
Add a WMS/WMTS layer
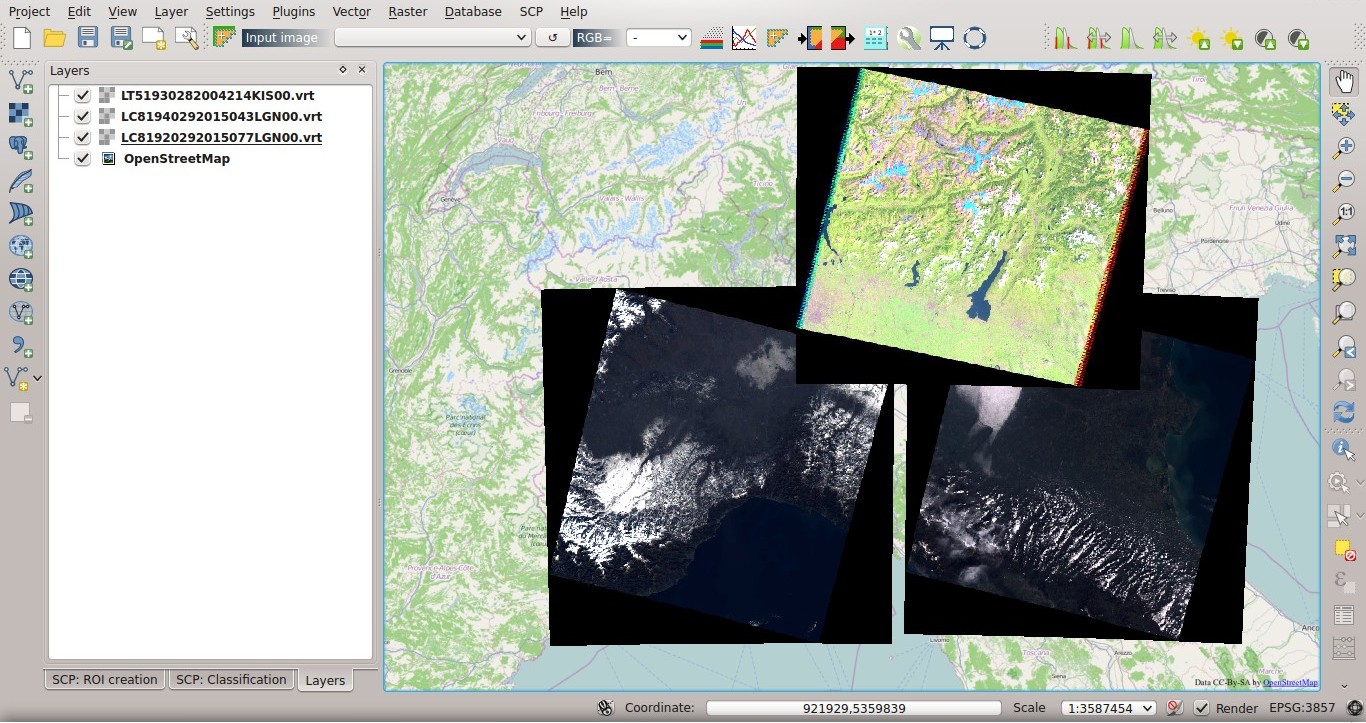[21, 279]
